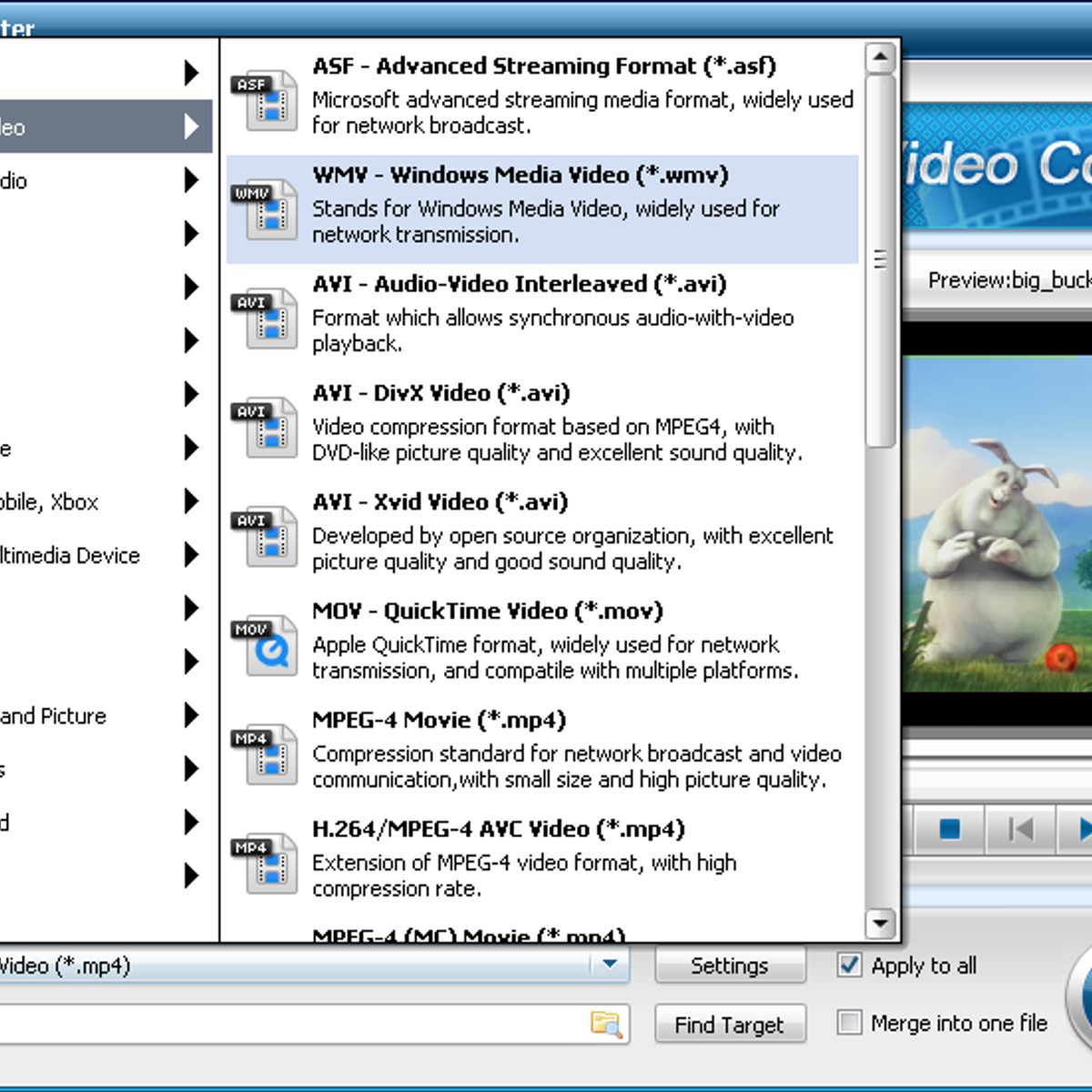Enable Merge into one file checkbox
The height and width of the screenshot is (1092, 1092).
[x=849, y=1023]
